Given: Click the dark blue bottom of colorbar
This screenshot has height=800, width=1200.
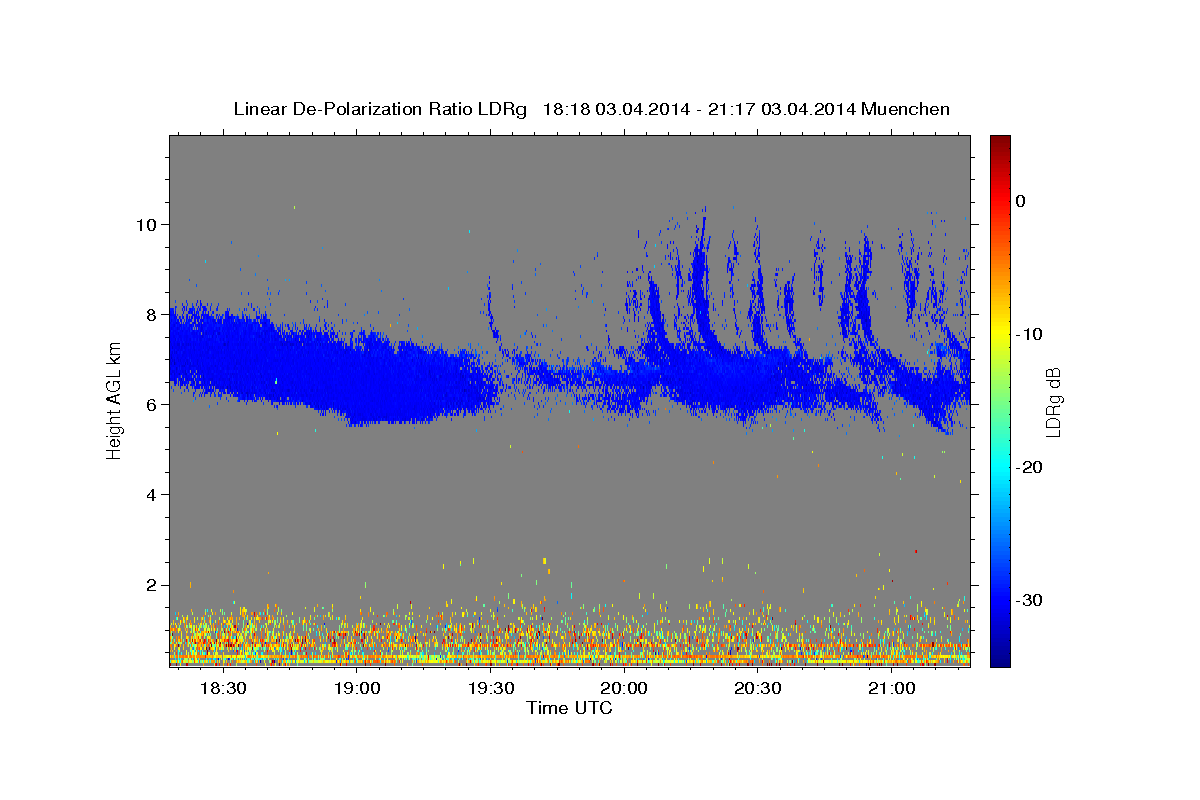Looking at the screenshot, I should 1000,659.
